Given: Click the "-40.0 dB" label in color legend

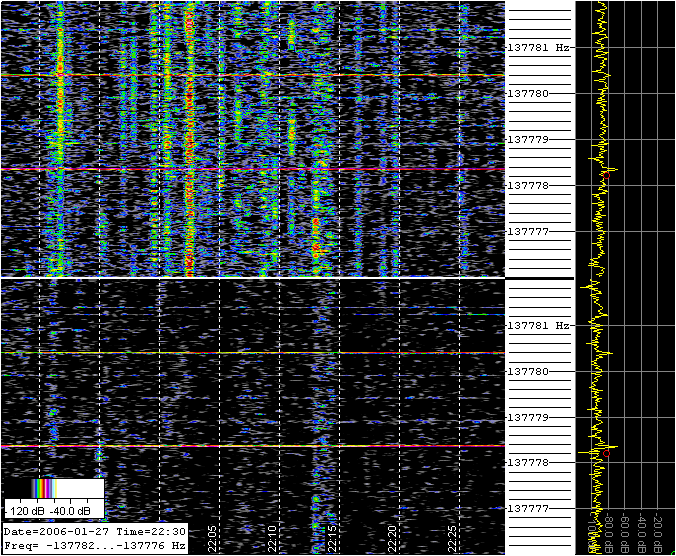Looking at the screenshot, I should 70,511.
